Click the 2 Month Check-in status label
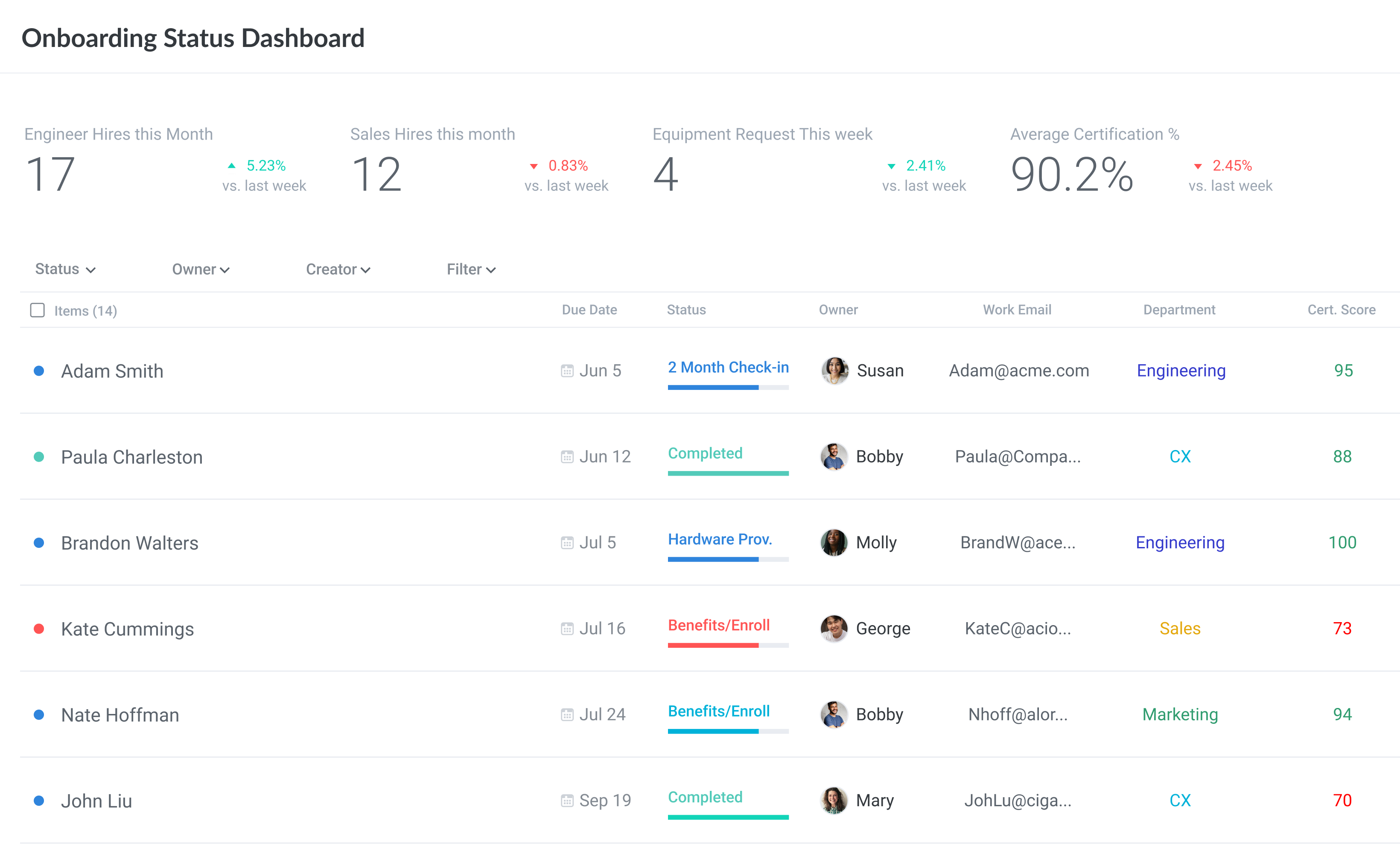This screenshot has width=1400, height=854. [728, 367]
